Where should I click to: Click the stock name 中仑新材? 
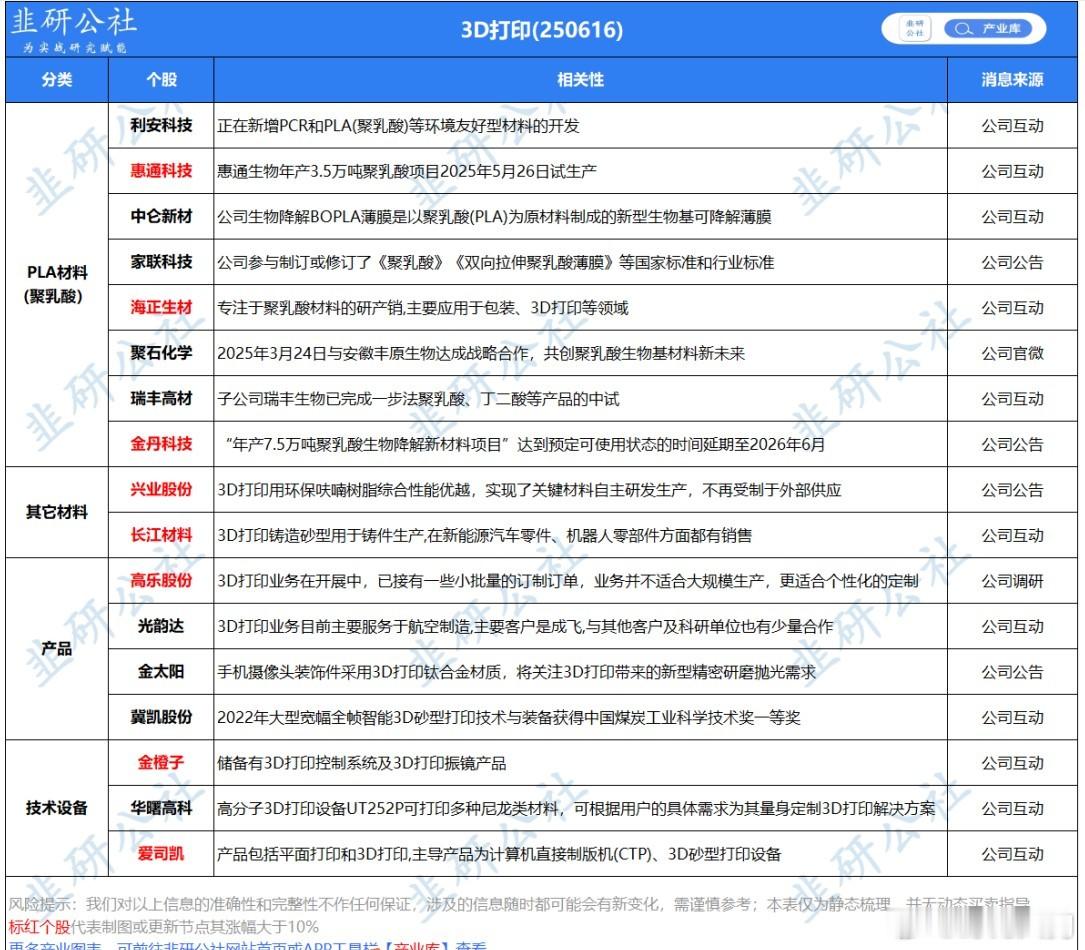click(x=161, y=217)
